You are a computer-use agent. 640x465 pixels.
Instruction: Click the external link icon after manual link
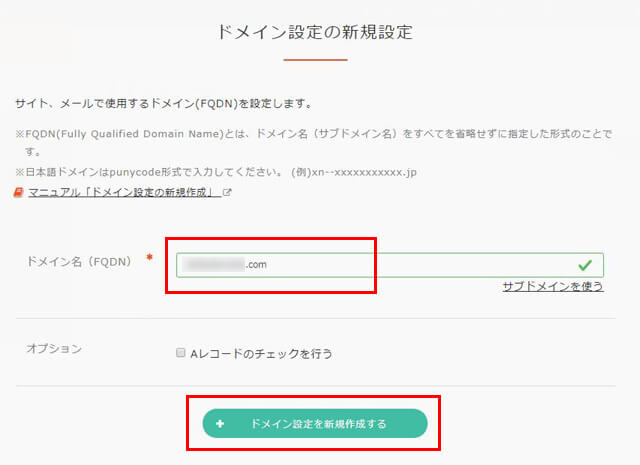227,192
